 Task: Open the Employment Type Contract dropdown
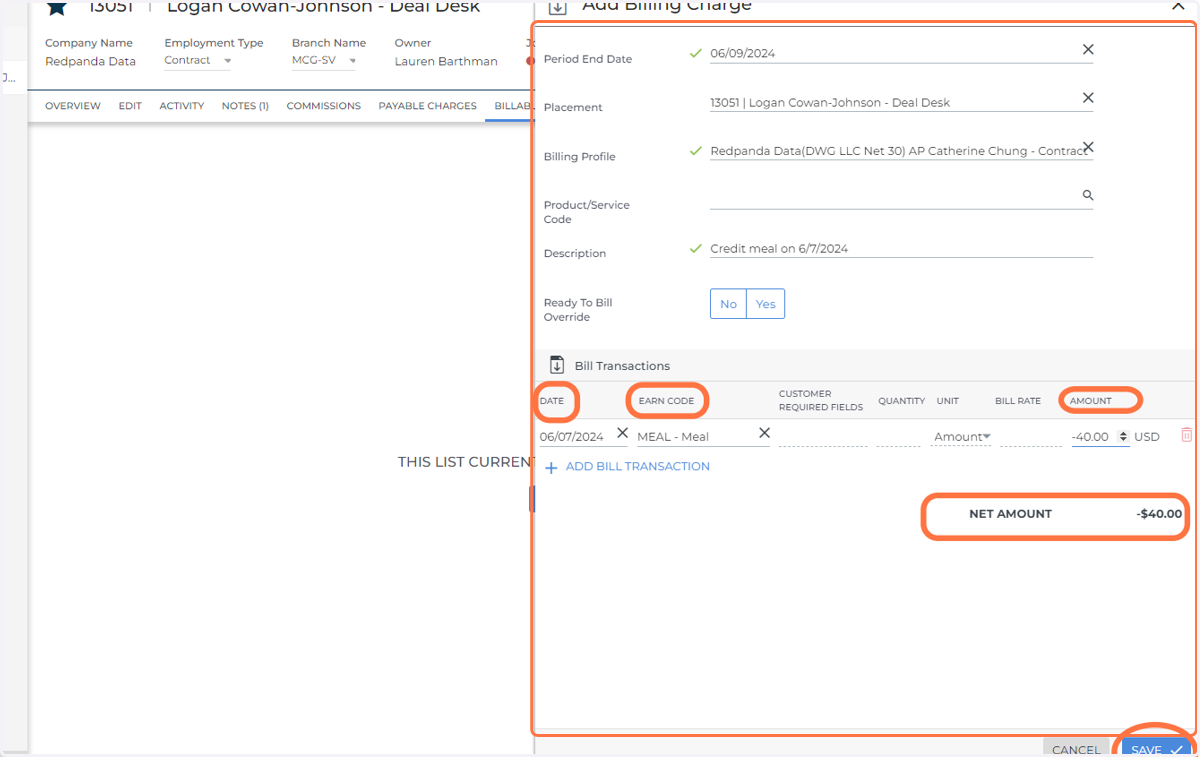point(198,61)
